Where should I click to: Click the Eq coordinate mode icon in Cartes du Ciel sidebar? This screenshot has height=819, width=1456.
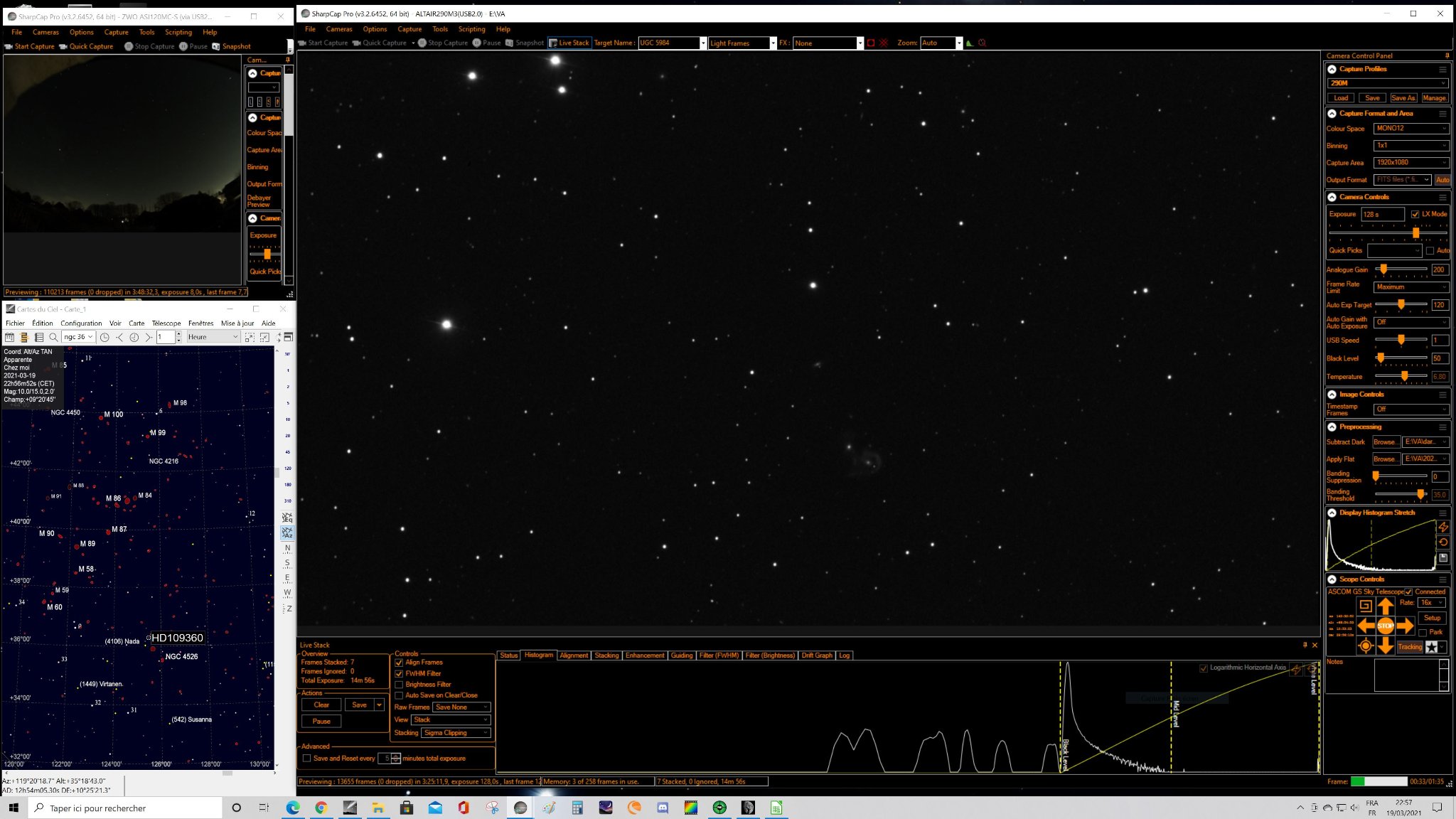point(287,518)
